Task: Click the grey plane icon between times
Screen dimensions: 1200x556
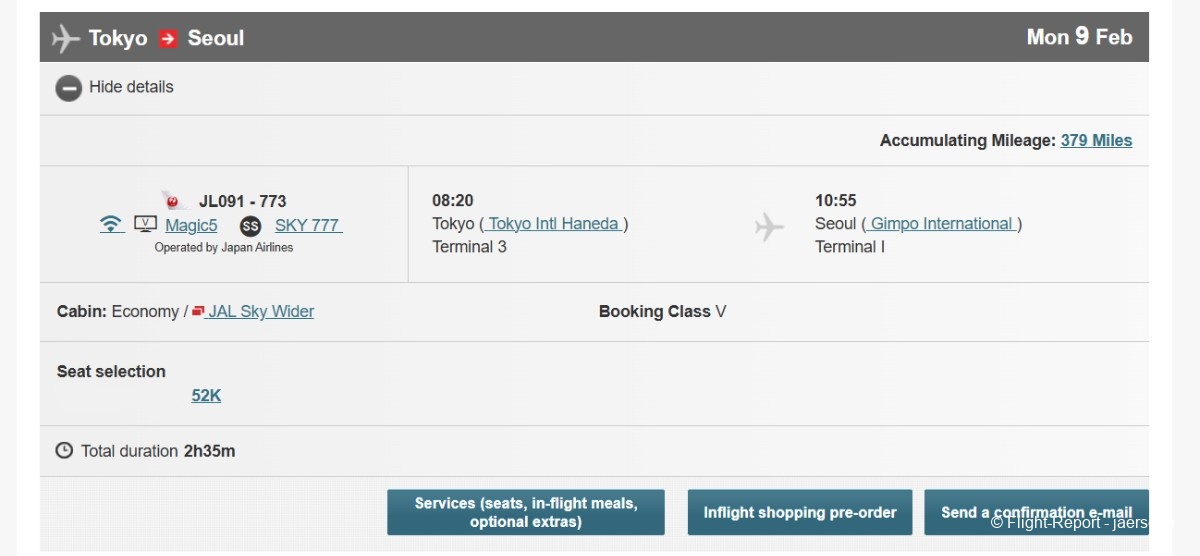Action: click(769, 227)
